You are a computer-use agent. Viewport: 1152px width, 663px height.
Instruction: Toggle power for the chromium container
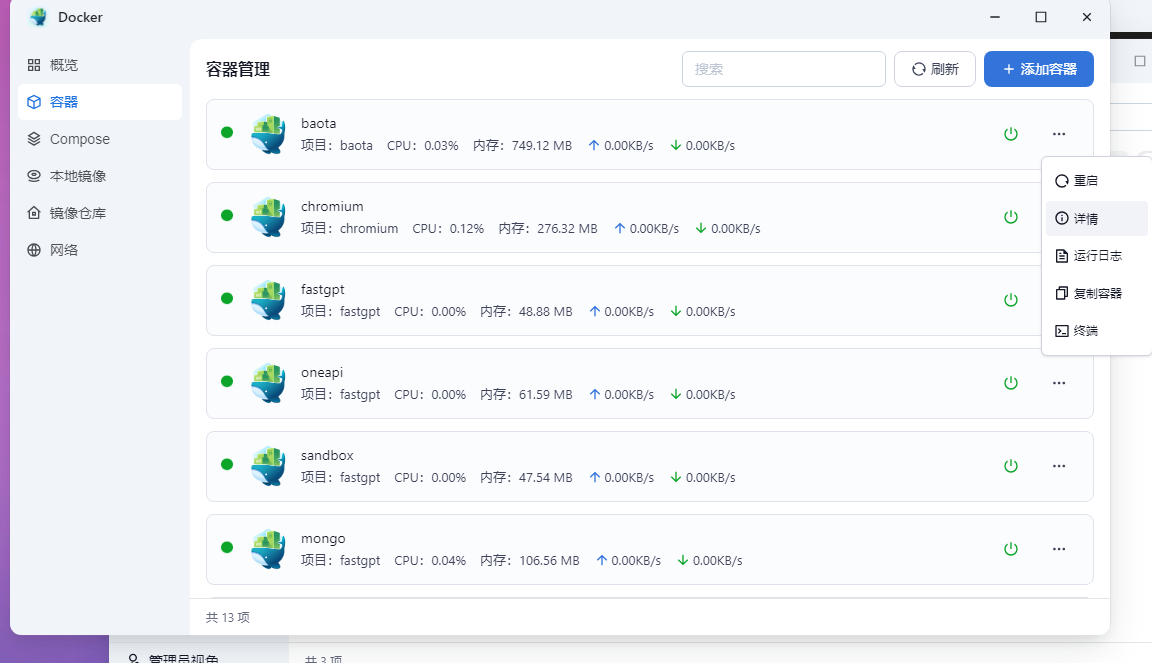click(x=1011, y=217)
